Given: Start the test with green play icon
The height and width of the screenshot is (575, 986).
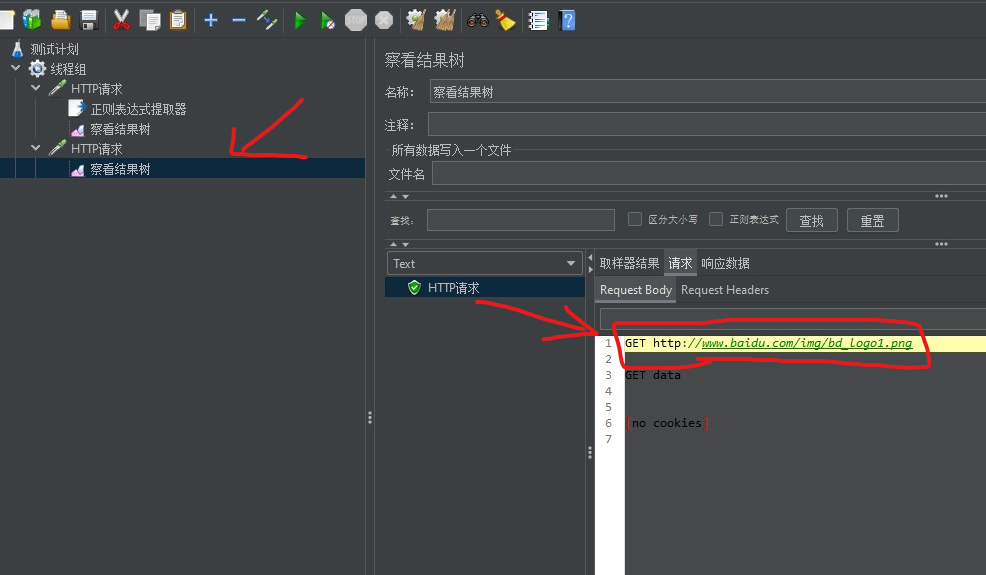Looking at the screenshot, I should coord(299,21).
